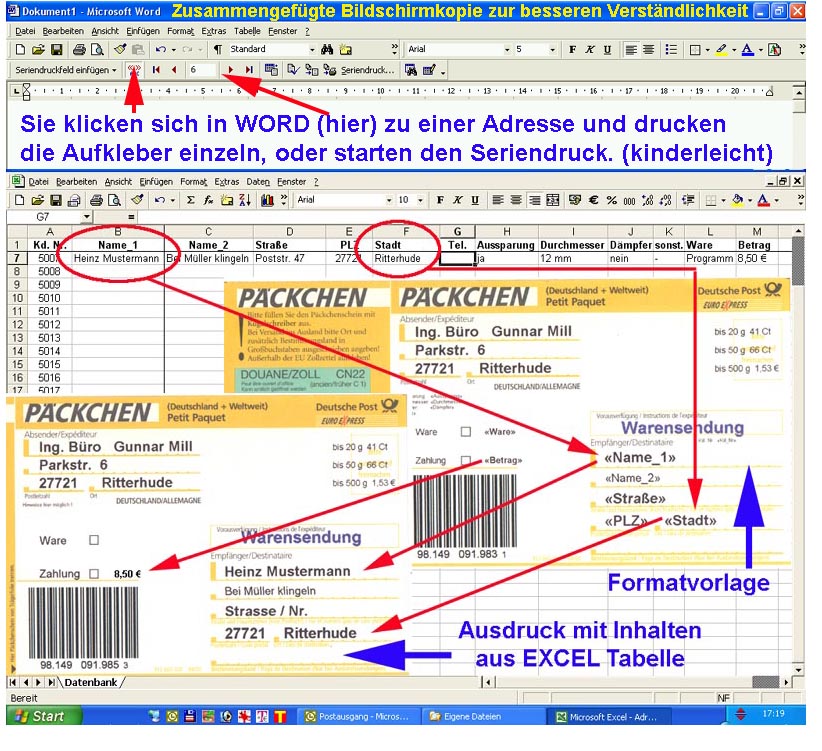Open a file using Word's Open folder icon

pyautogui.click(x=38, y=50)
